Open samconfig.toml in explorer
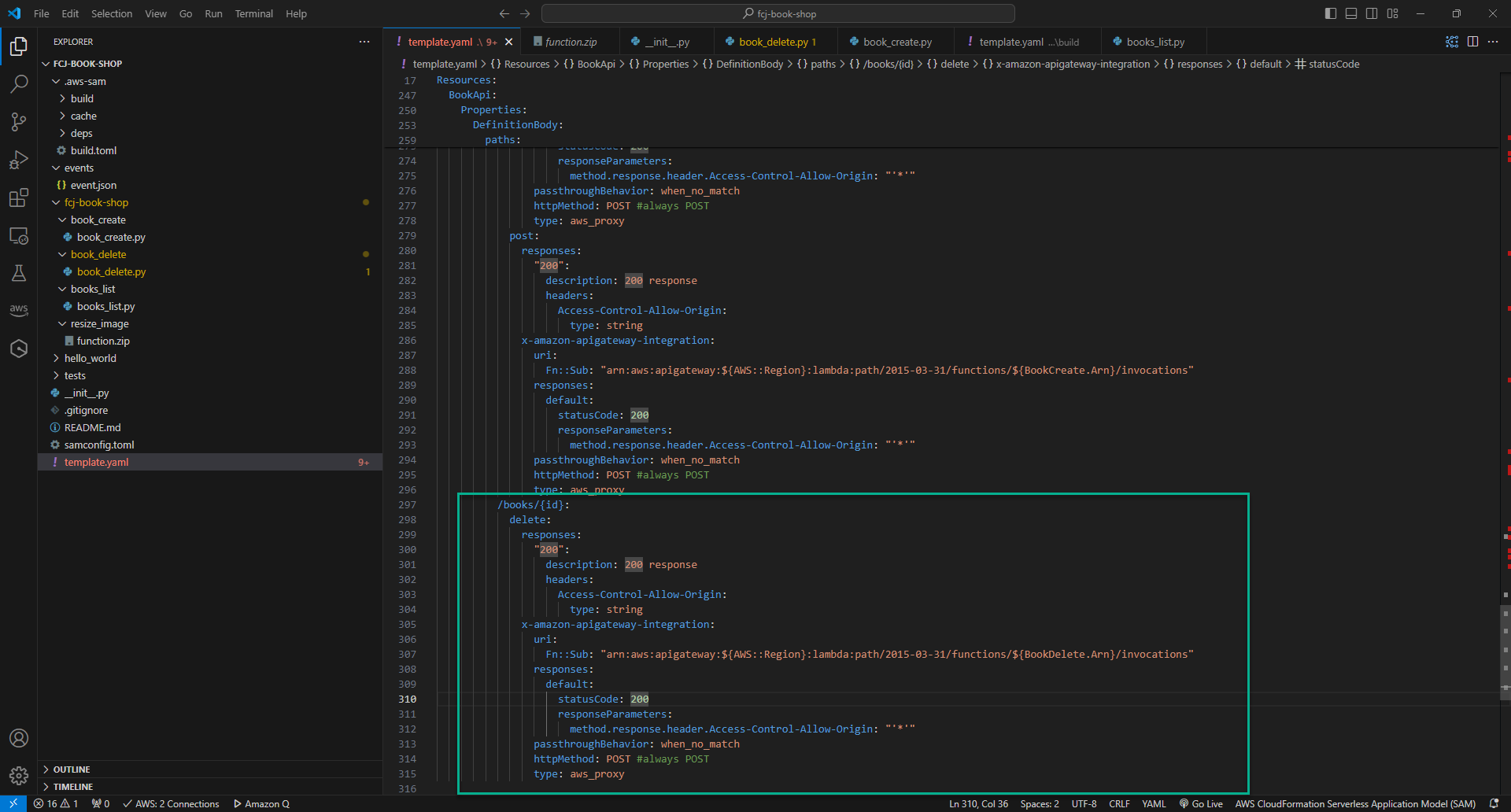This screenshot has width=1511, height=812. [210, 445]
